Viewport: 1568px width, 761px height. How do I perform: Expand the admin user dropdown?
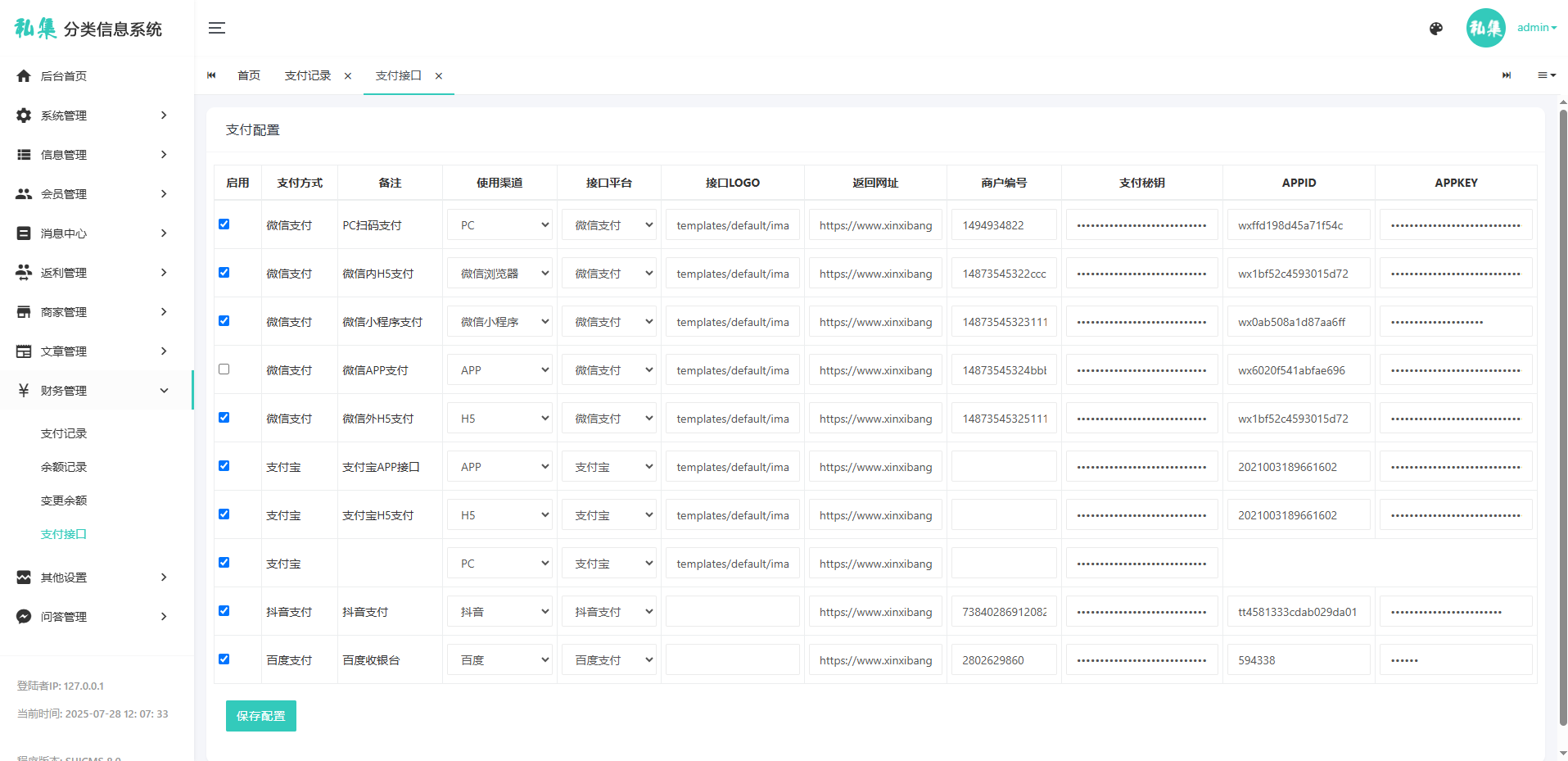tap(1536, 28)
